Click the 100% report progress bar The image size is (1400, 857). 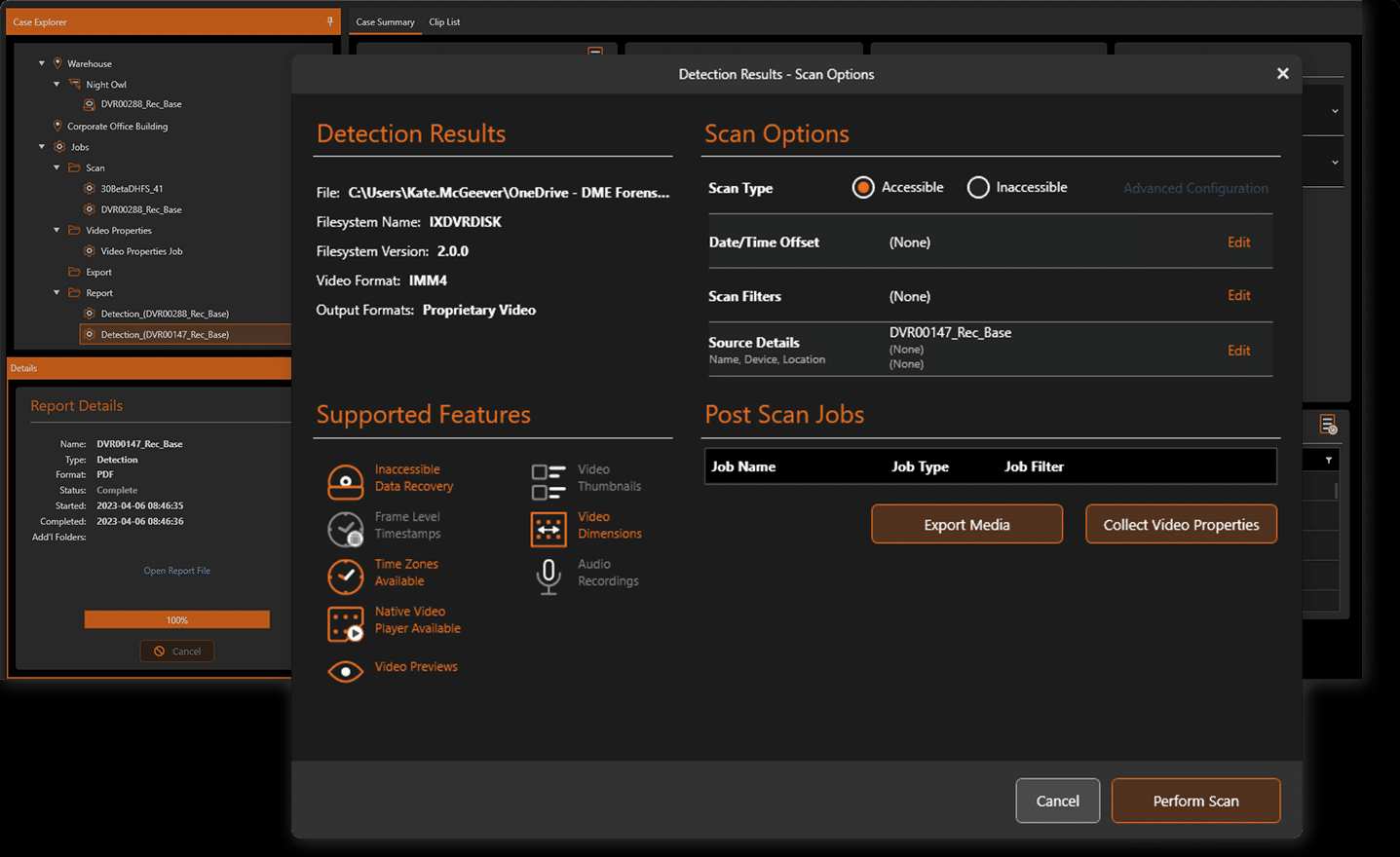click(176, 619)
